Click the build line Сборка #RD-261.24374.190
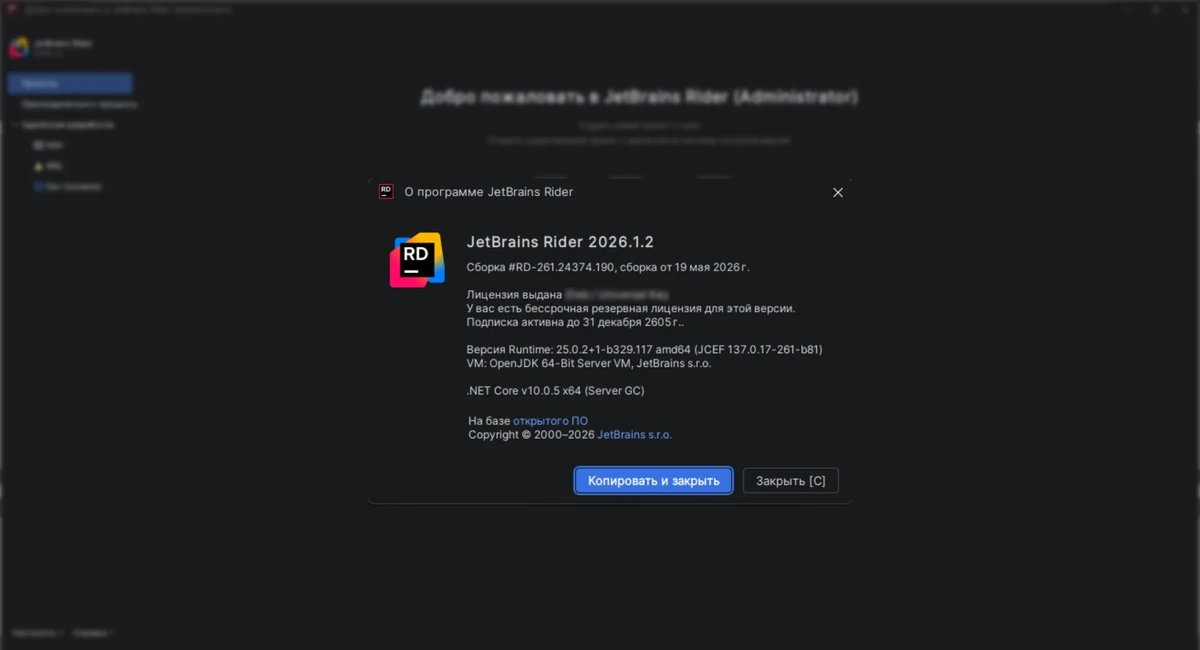 [x=608, y=267]
